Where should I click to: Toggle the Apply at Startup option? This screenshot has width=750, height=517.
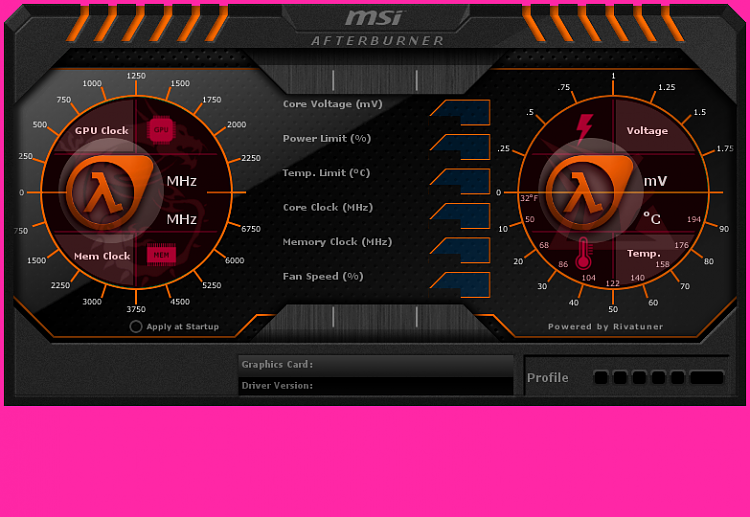pyautogui.click(x=136, y=327)
